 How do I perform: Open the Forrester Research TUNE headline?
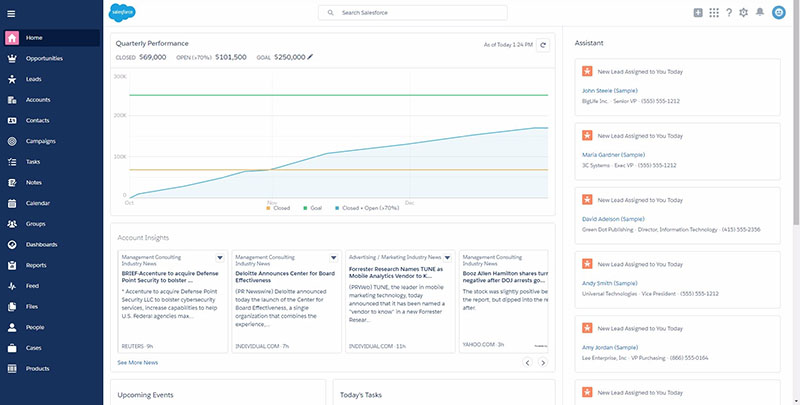point(396,273)
